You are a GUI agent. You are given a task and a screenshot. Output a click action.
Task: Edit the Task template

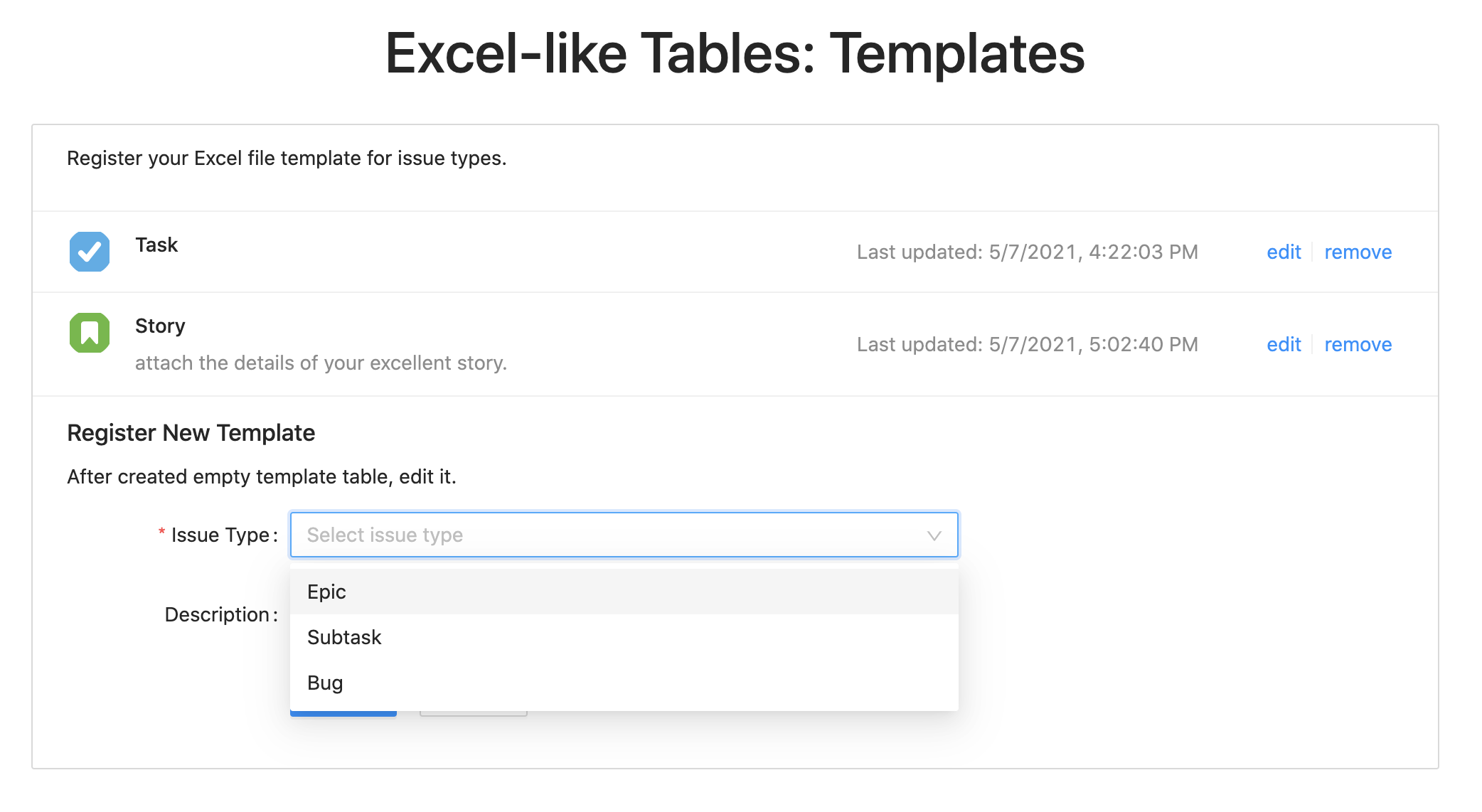[1283, 252]
